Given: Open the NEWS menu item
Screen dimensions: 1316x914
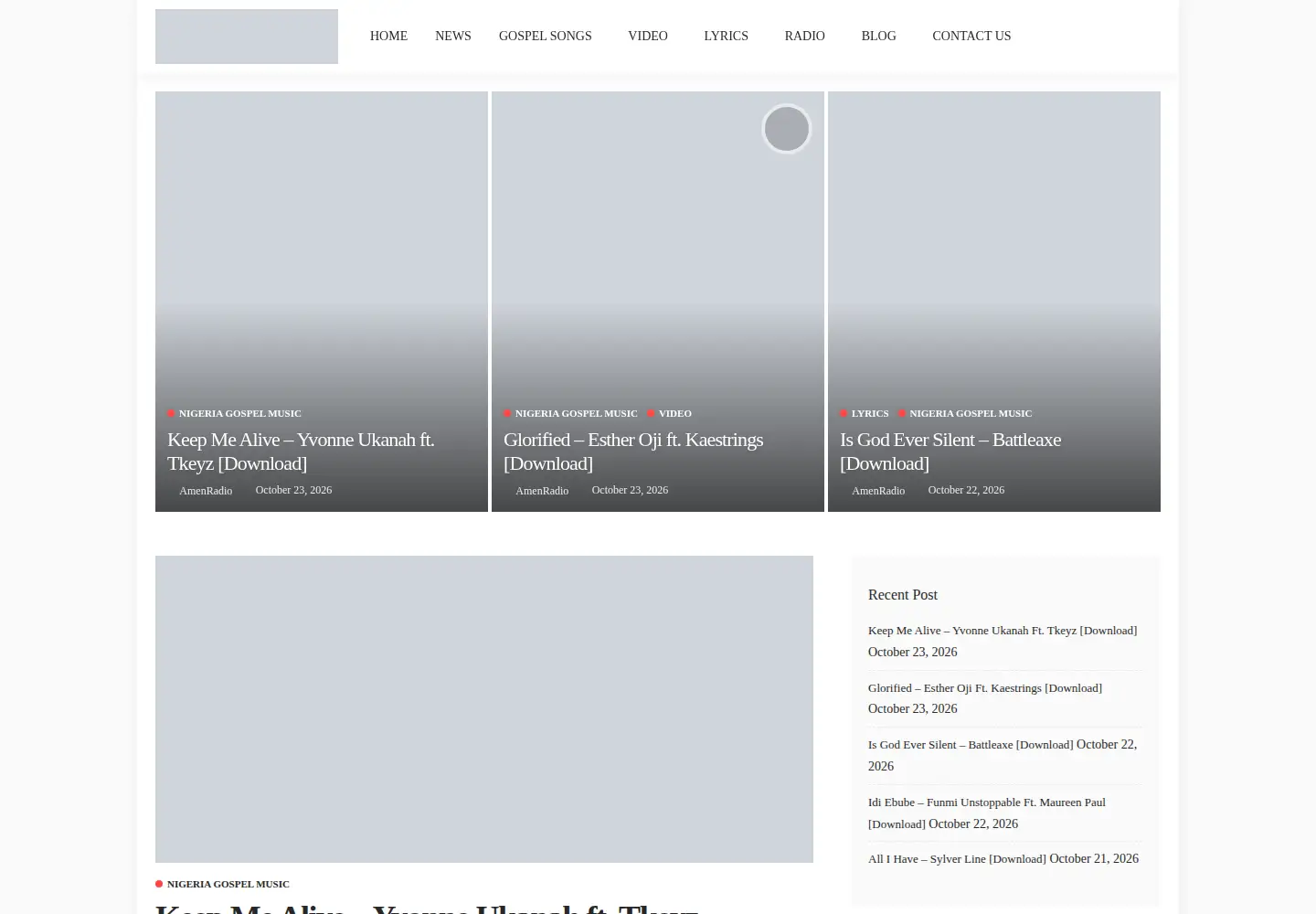Looking at the screenshot, I should 453,37.
